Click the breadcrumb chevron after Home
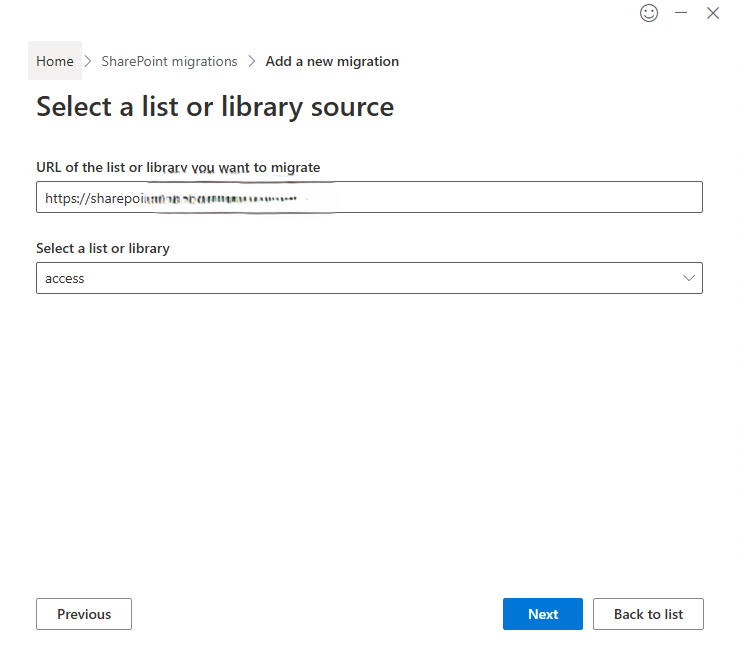This screenshot has width=740, height=653. (x=88, y=61)
